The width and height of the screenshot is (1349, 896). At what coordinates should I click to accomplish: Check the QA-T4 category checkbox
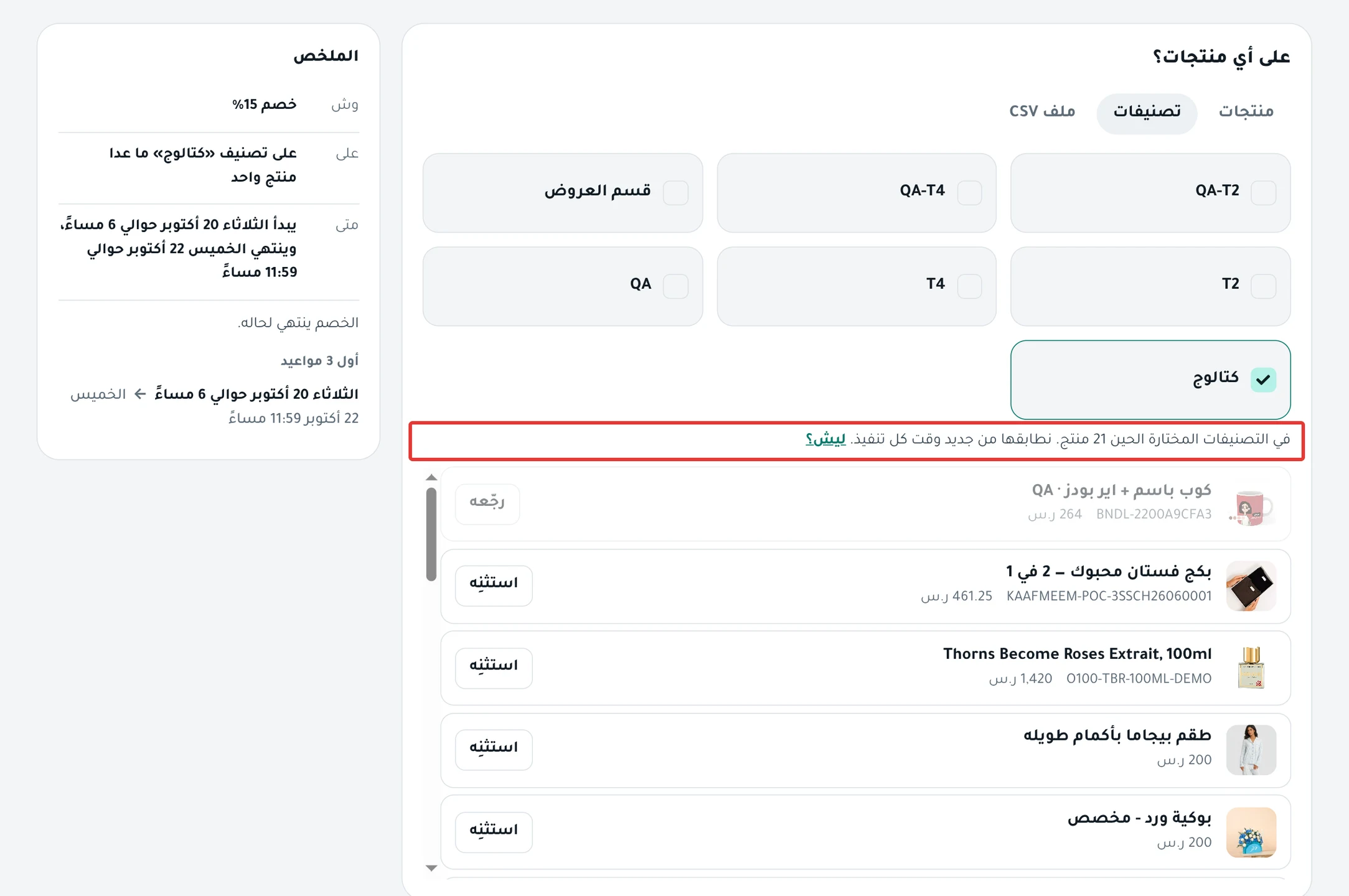point(969,192)
